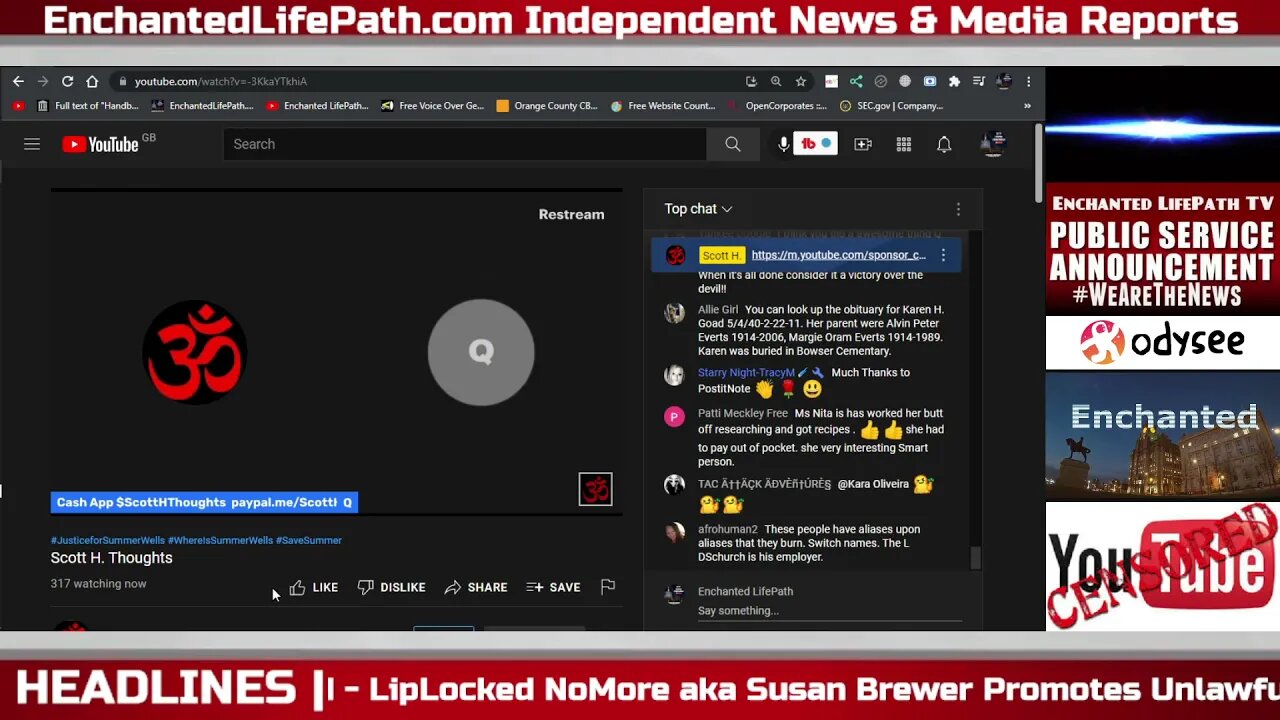Reload the YouTube page
Screen dimensions: 1280x720
67,81
